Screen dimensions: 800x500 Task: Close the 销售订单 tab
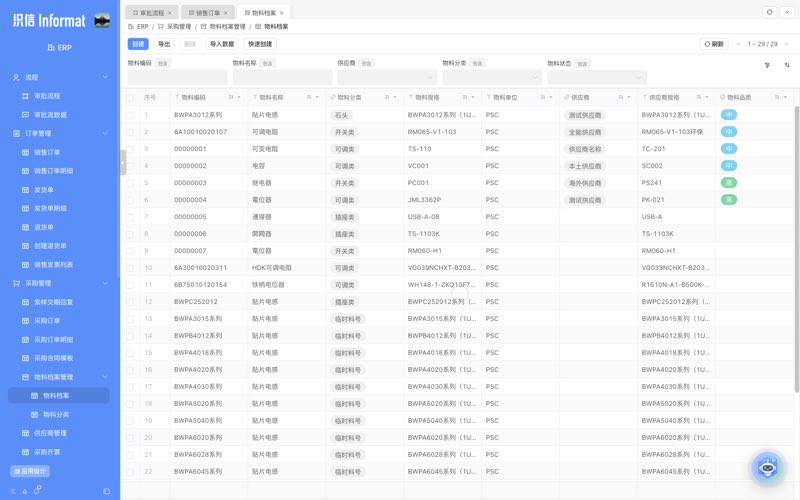pyautogui.click(x=226, y=13)
